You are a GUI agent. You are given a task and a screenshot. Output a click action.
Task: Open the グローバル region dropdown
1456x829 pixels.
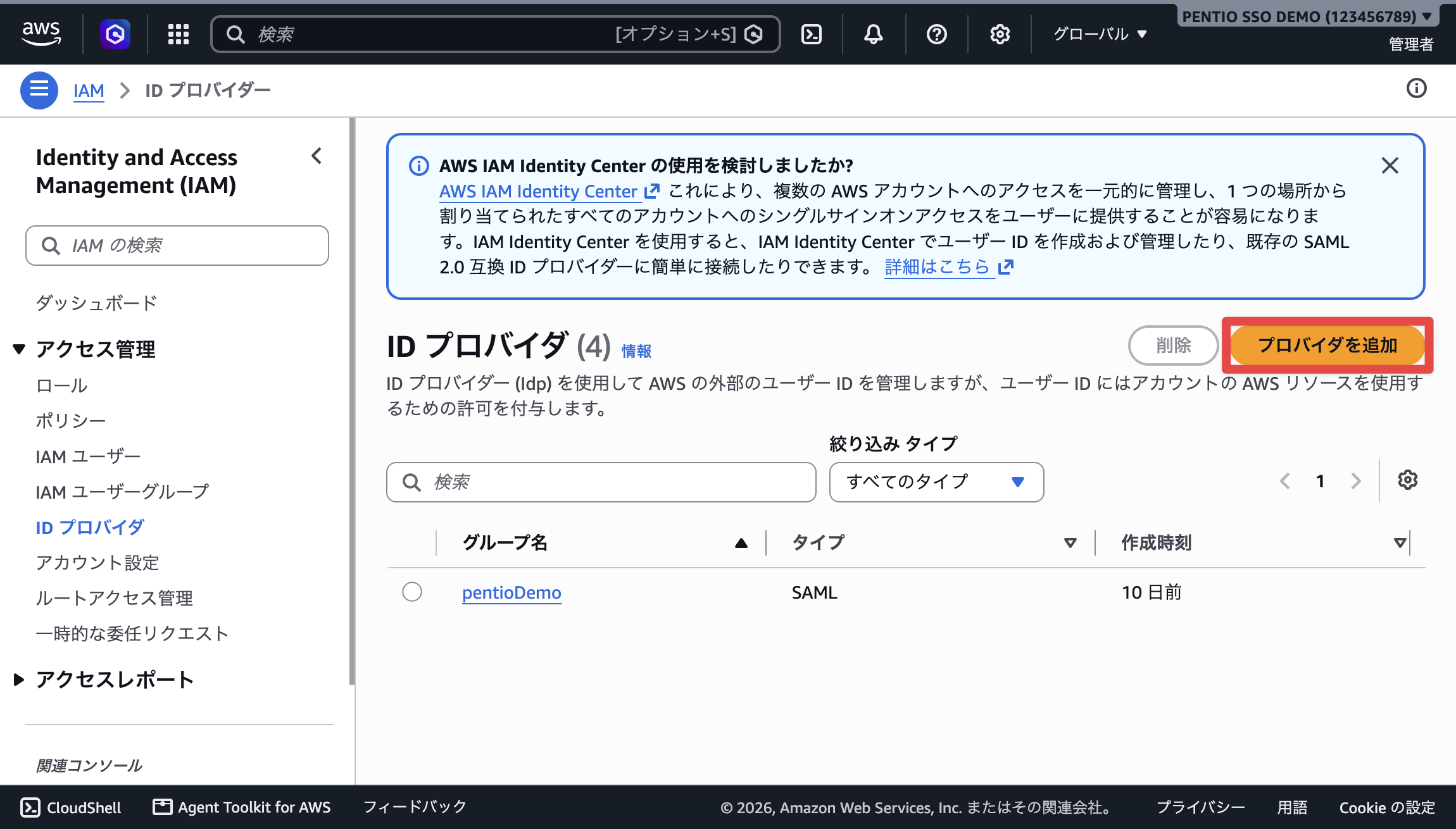tap(1100, 34)
